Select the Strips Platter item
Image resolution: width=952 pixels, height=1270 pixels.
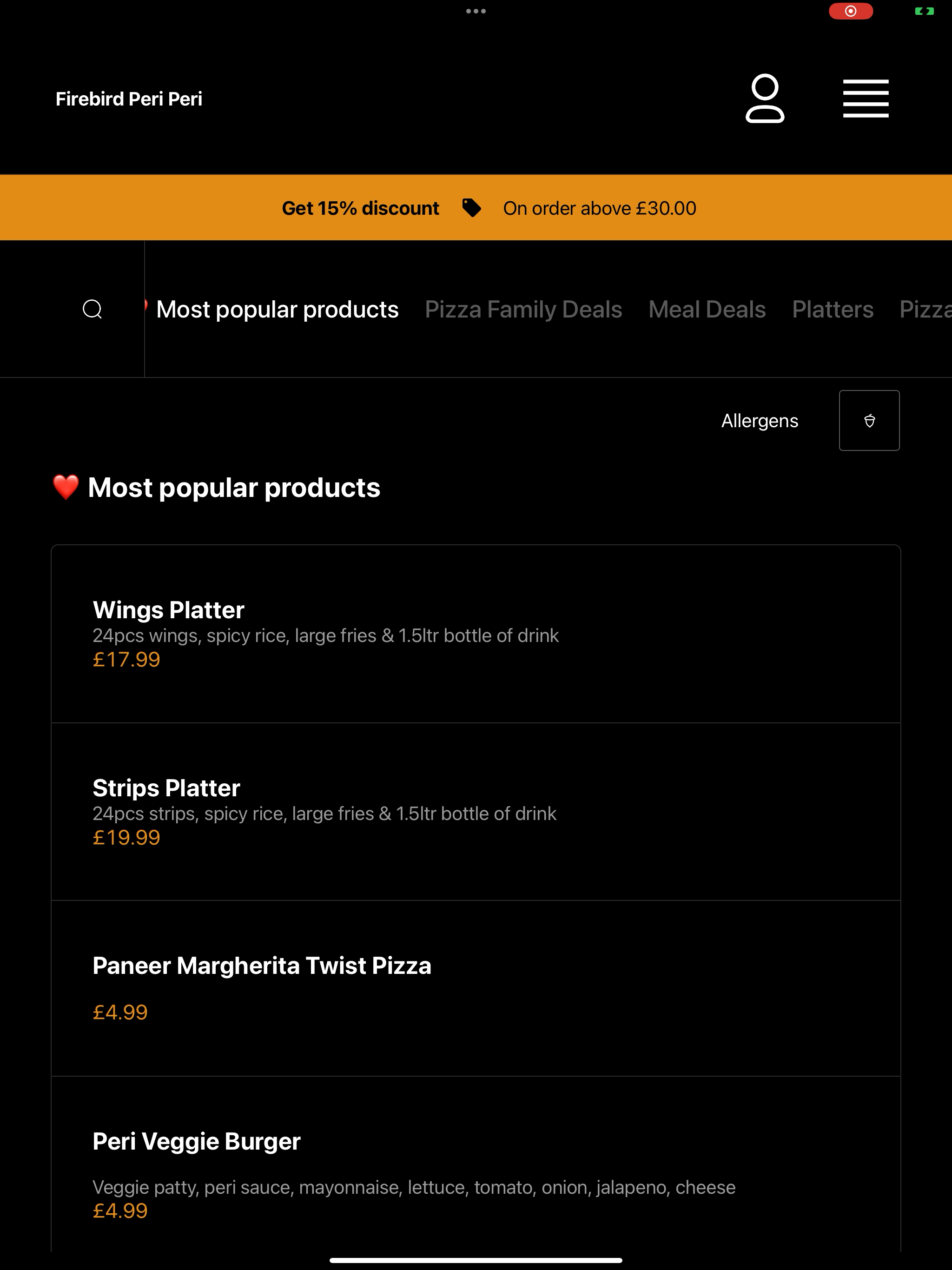pyautogui.click(x=476, y=811)
